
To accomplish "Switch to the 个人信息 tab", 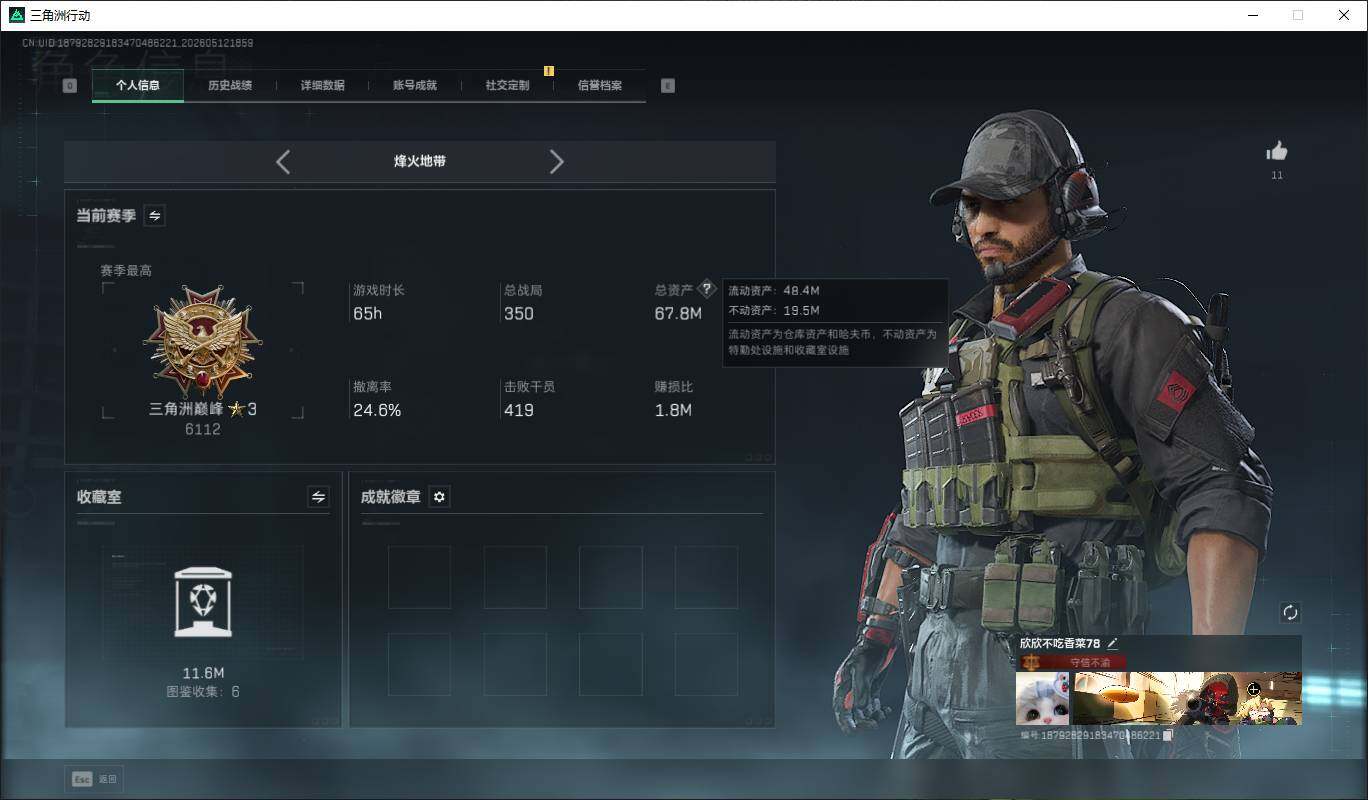I will pos(138,86).
